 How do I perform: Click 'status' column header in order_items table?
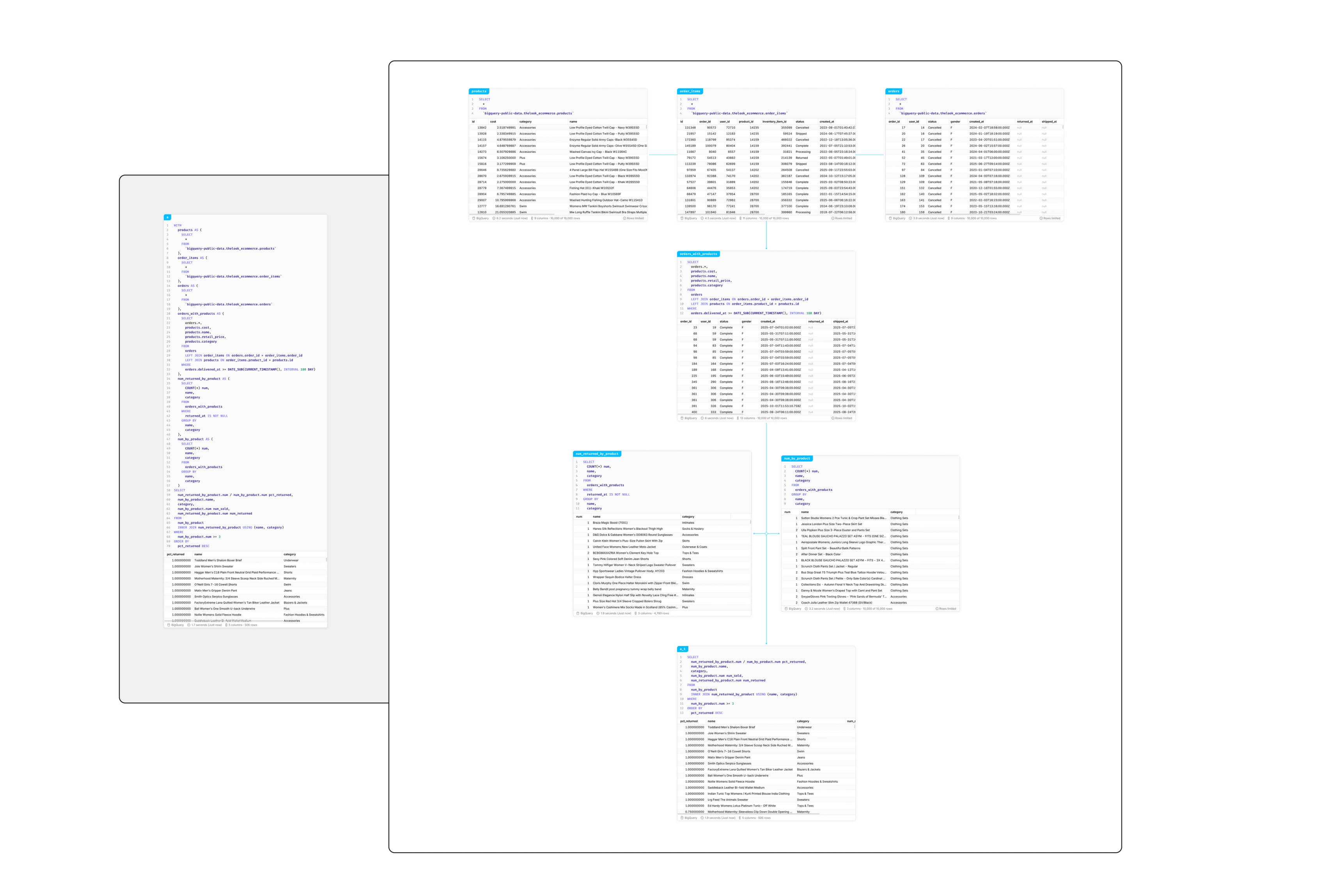coord(799,122)
